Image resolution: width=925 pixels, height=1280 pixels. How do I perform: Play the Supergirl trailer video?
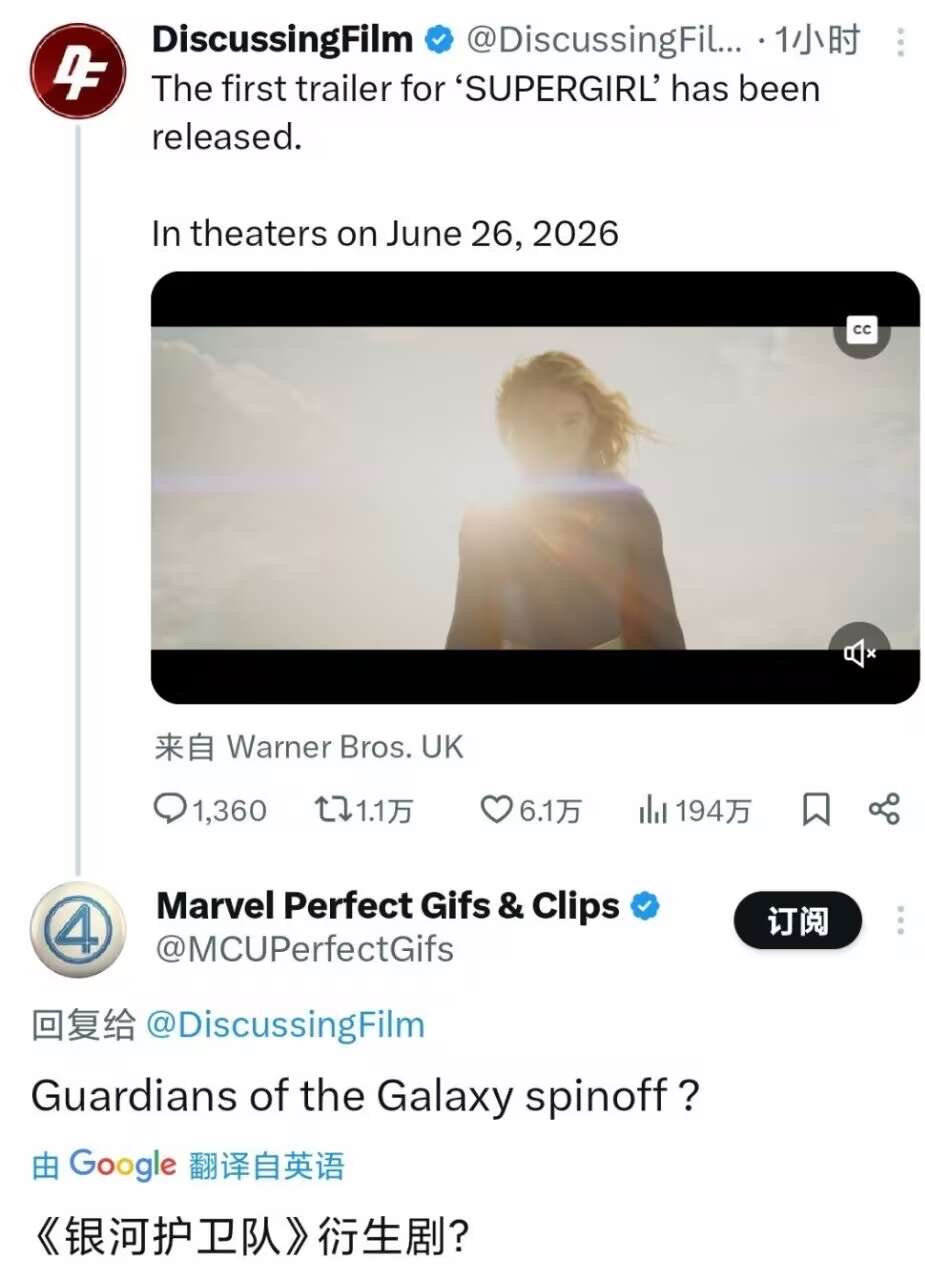pyautogui.click(x=535, y=487)
